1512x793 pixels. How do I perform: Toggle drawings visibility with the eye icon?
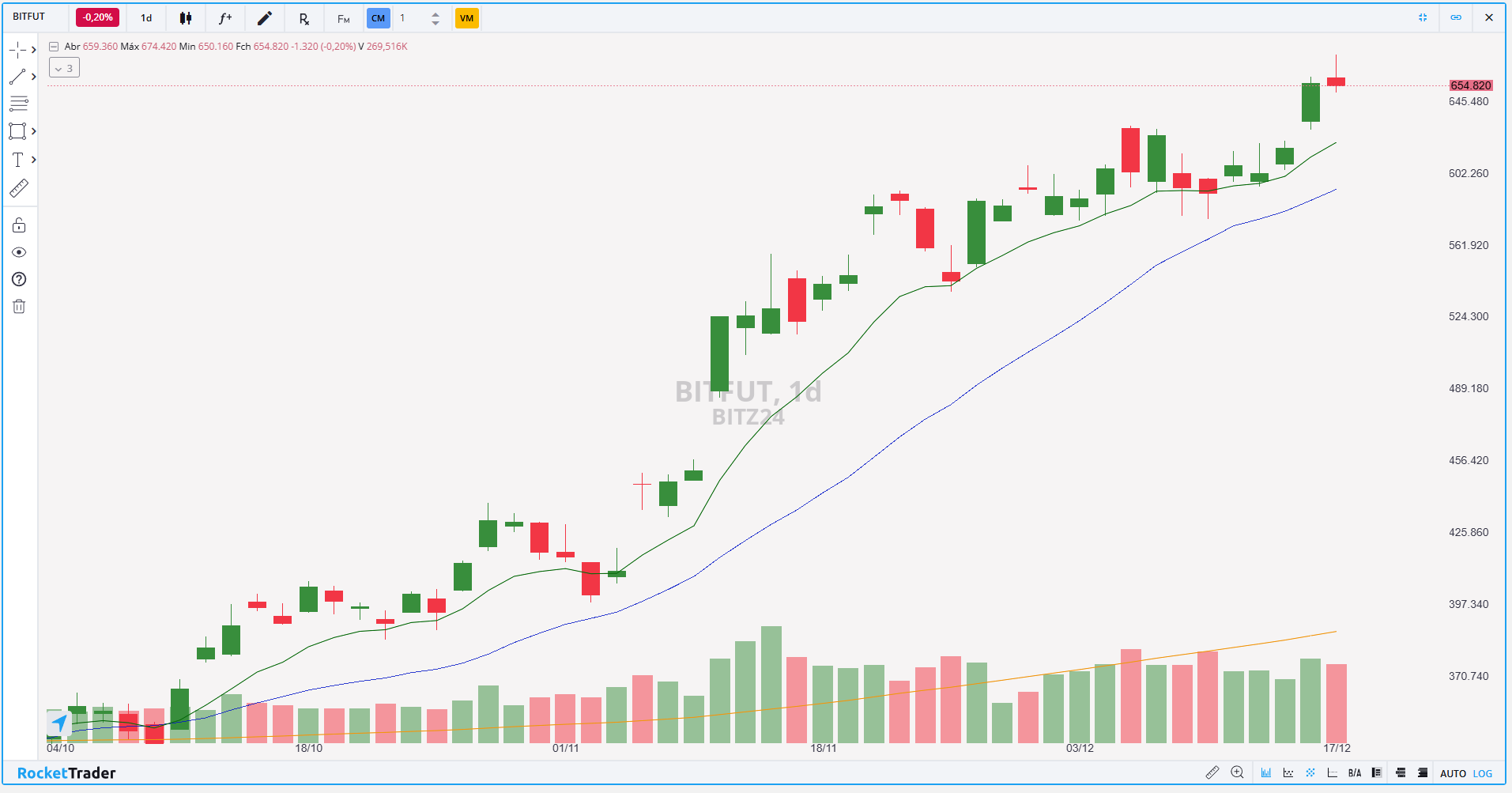point(19,252)
